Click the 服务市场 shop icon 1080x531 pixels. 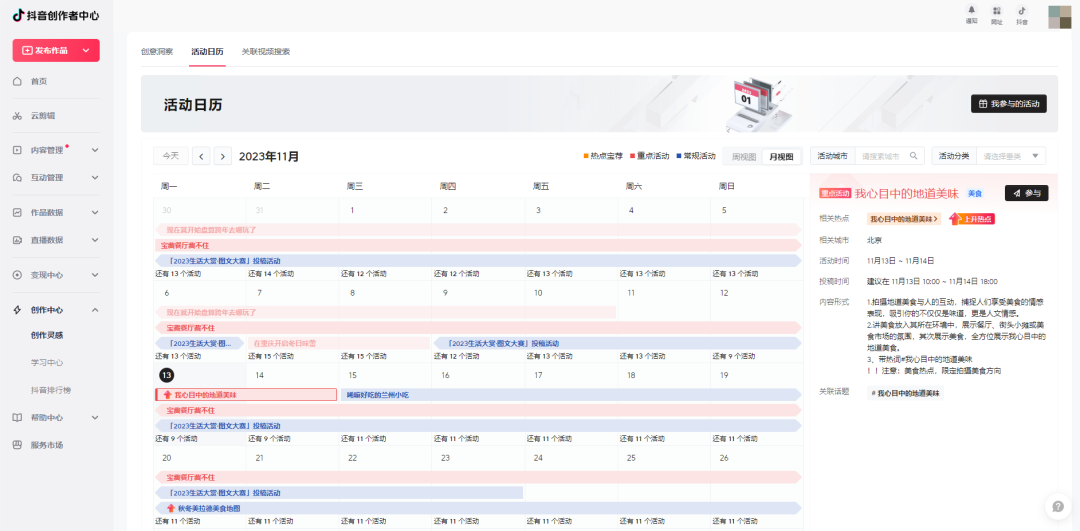point(18,445)
